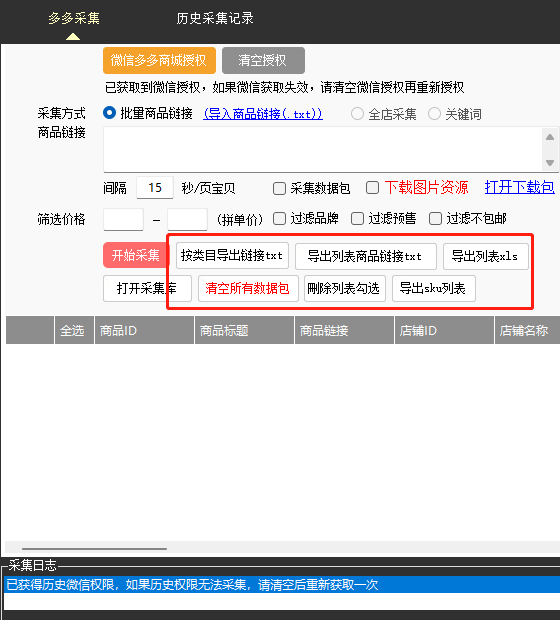560x620 pixels.
Task: Click the 打开采集库 button
Action: [x=147, y=288]
